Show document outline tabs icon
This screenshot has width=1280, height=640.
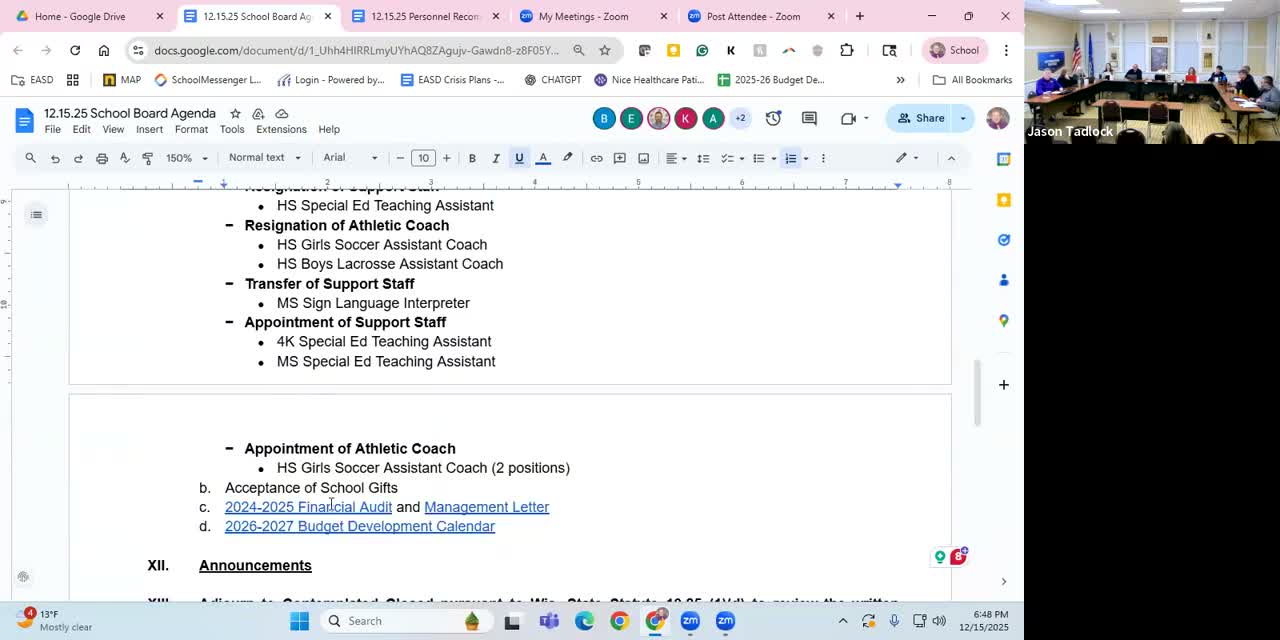[36, 215]
